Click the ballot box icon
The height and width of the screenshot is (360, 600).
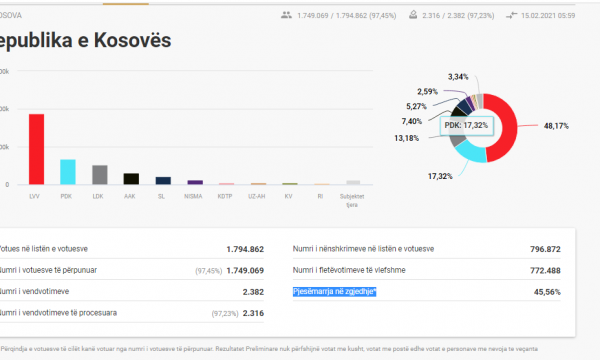point(413,15)
